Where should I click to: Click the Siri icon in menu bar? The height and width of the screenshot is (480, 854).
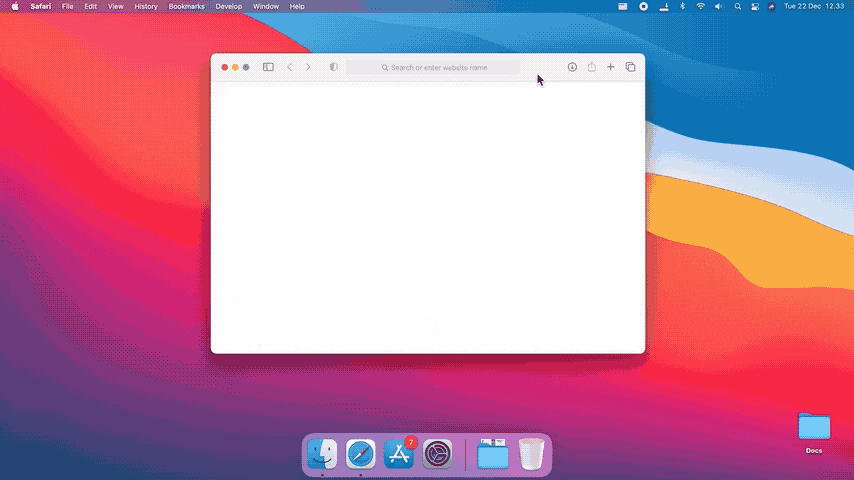tap(772, 7)
